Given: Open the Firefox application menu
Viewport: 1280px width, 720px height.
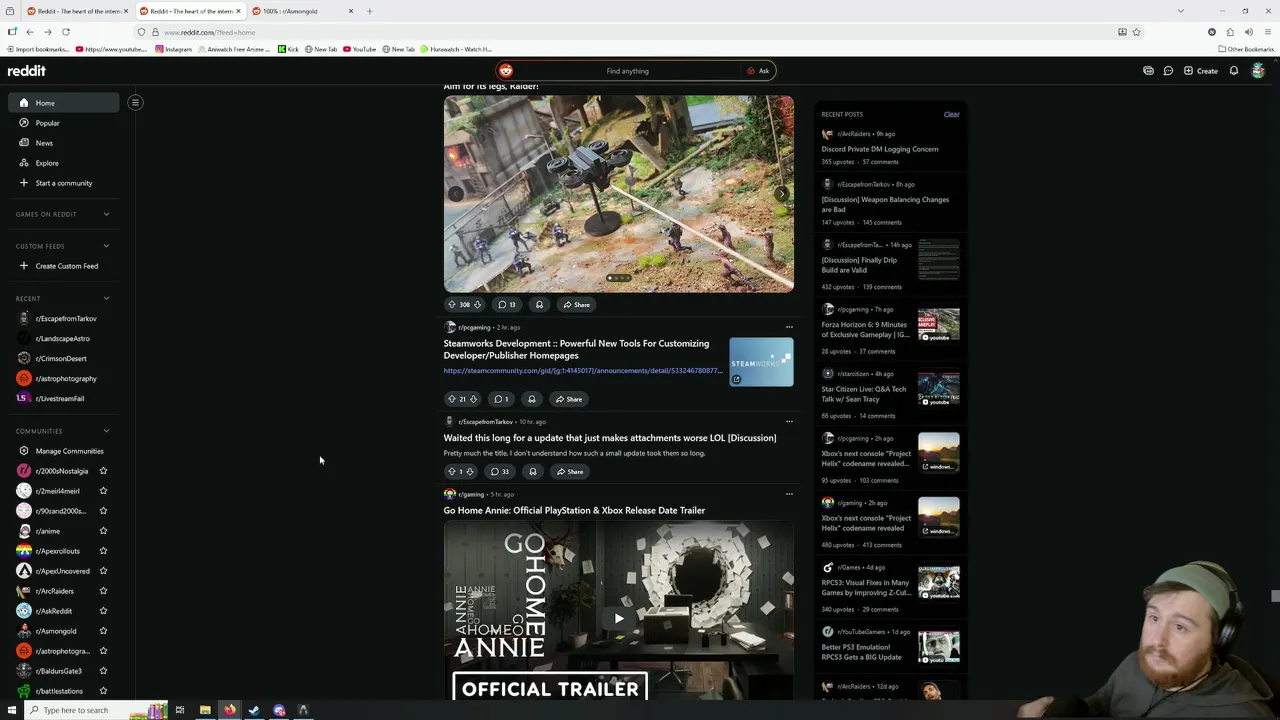Looking at the screenshot, I should click(x=1267, y=32).
